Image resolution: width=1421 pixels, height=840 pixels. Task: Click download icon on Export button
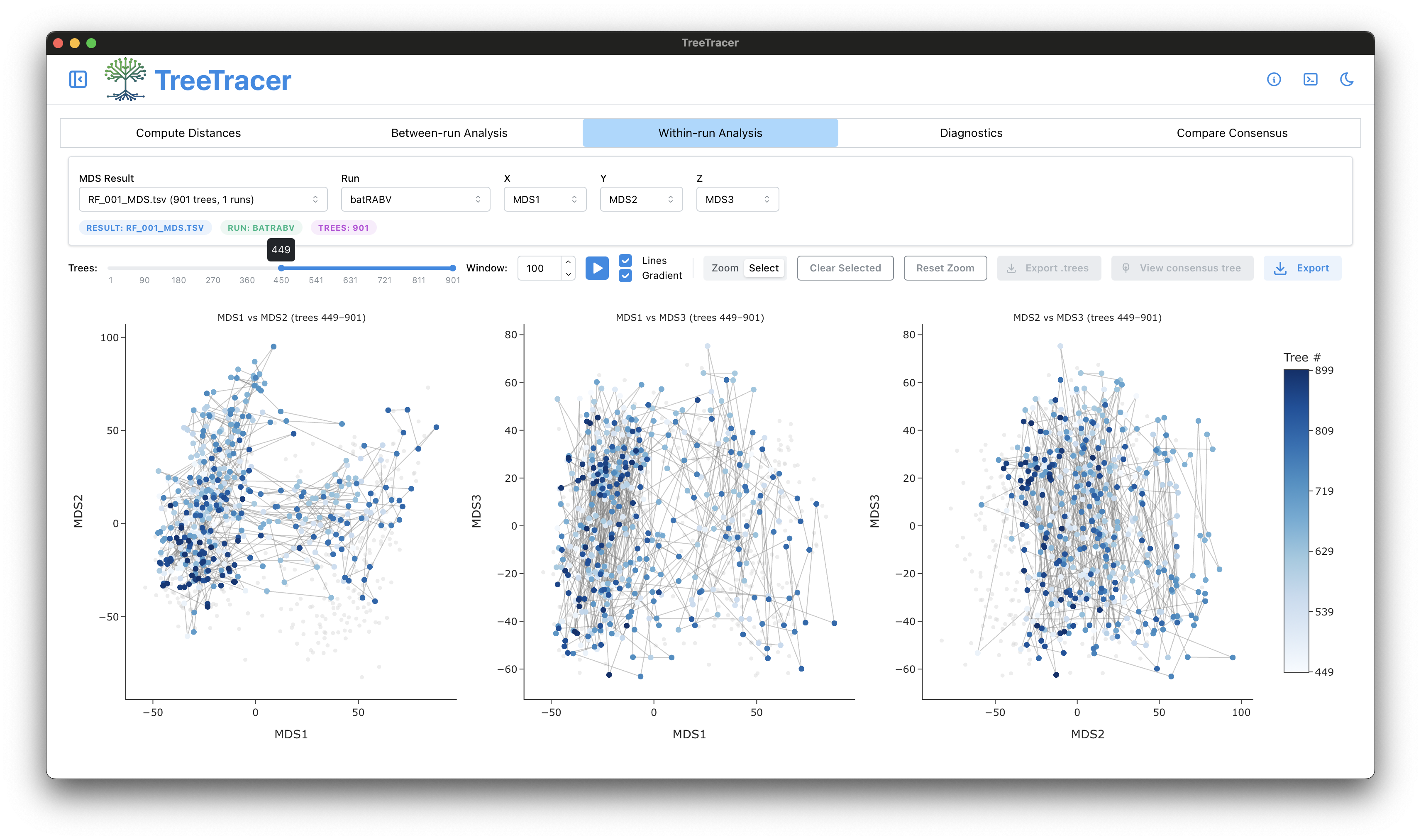[x=1280, y=268]
